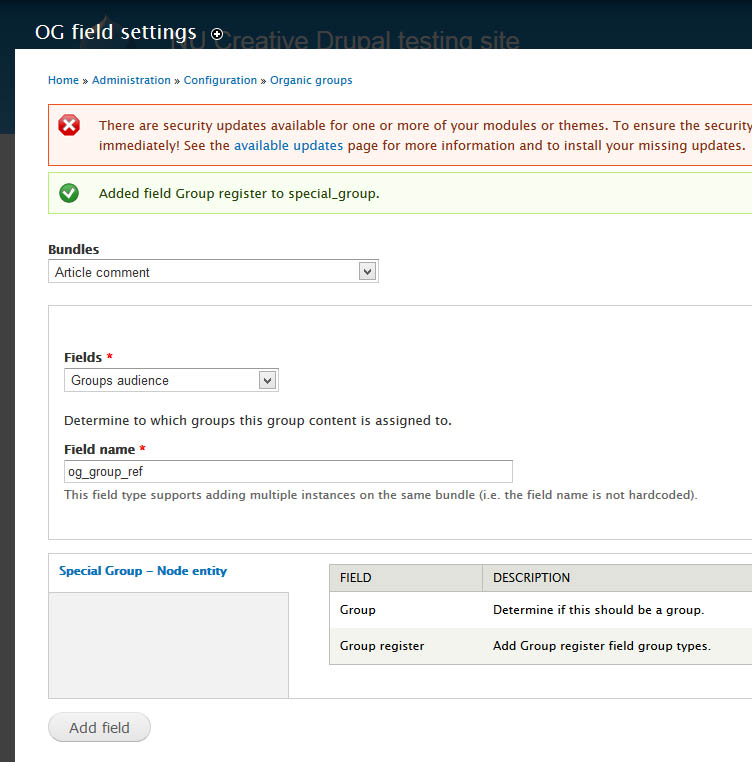Click the FIELD column header
Screen dimensions: 752x762
[x=356, y=578]
